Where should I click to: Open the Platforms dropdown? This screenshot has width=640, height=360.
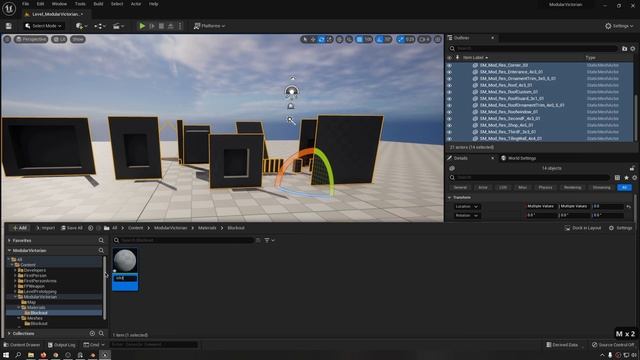point(209,26)
